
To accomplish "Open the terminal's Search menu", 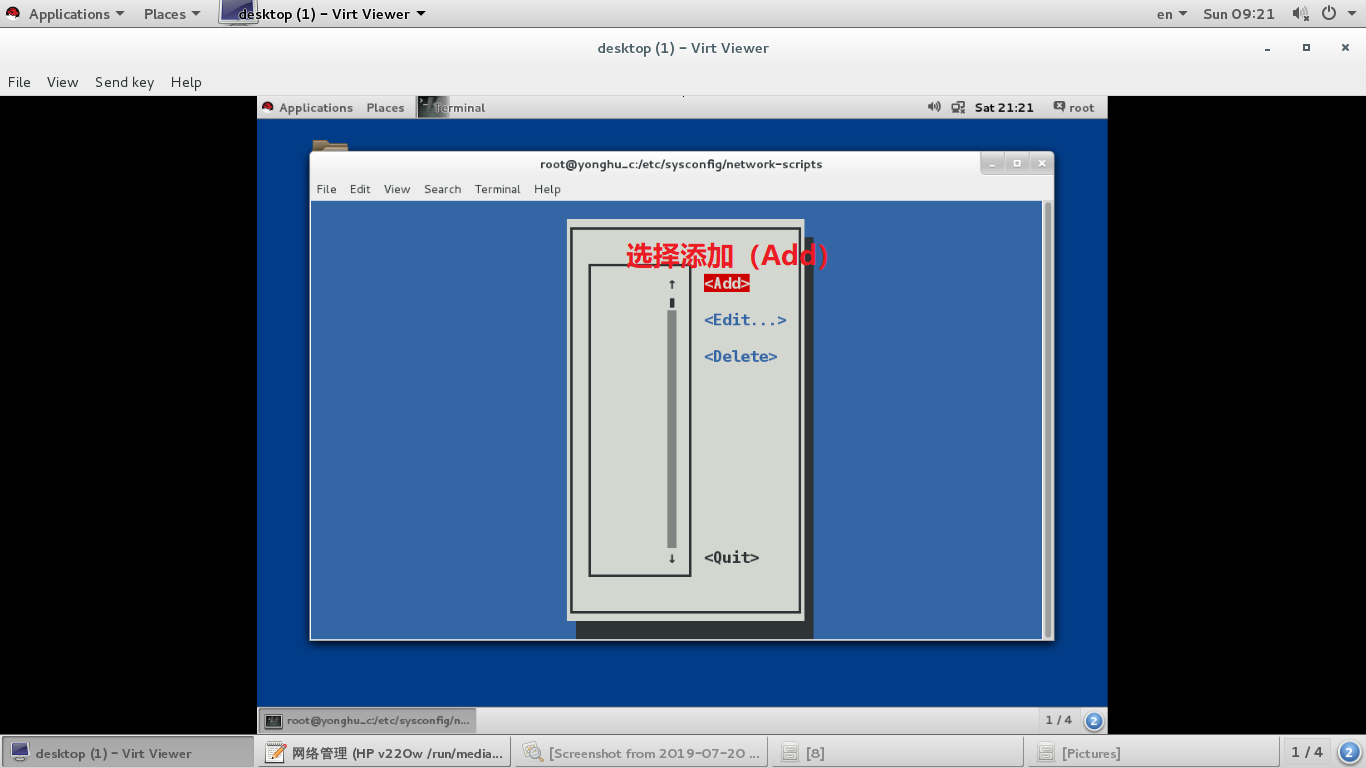I will [x=442, y=189].
